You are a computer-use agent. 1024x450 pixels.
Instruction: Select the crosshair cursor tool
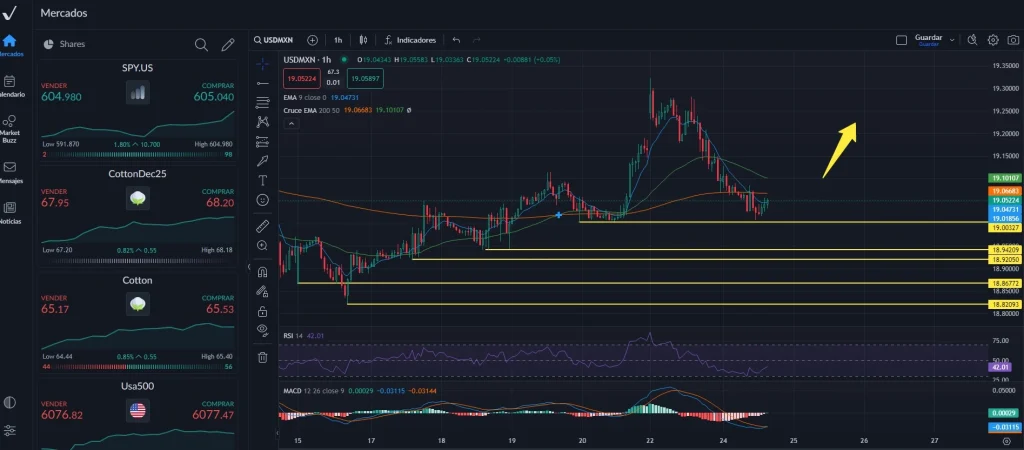[263, 64]
